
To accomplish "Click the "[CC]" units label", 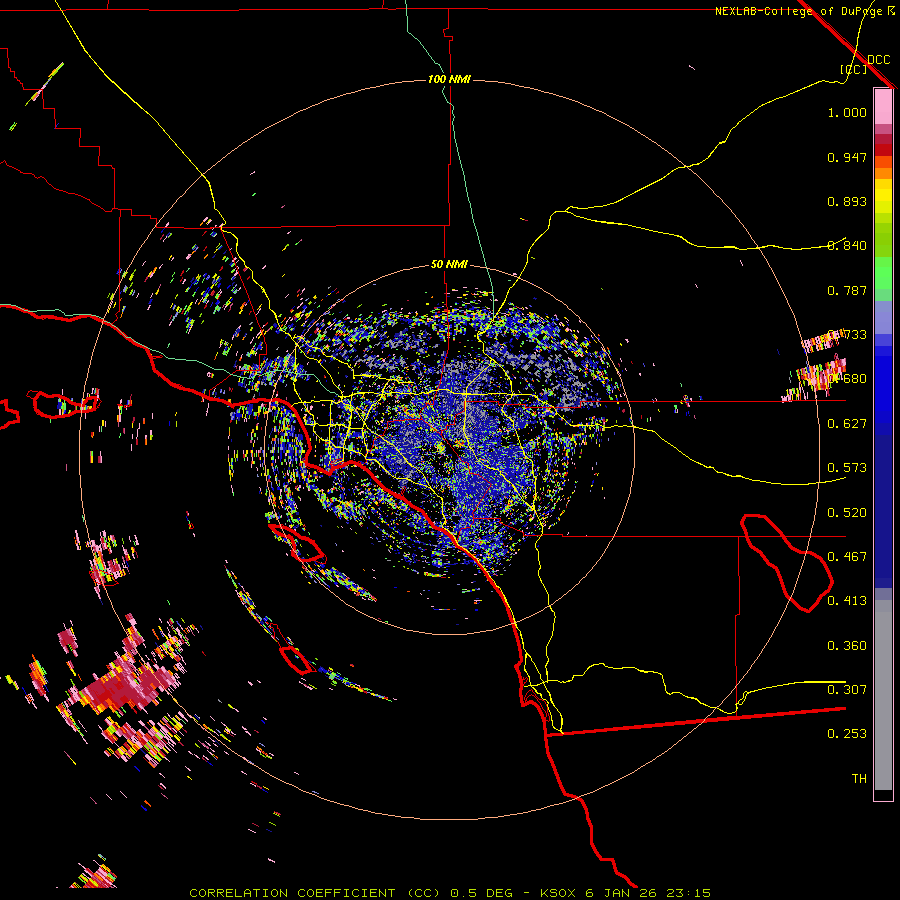I will click(x=854, y=69).
